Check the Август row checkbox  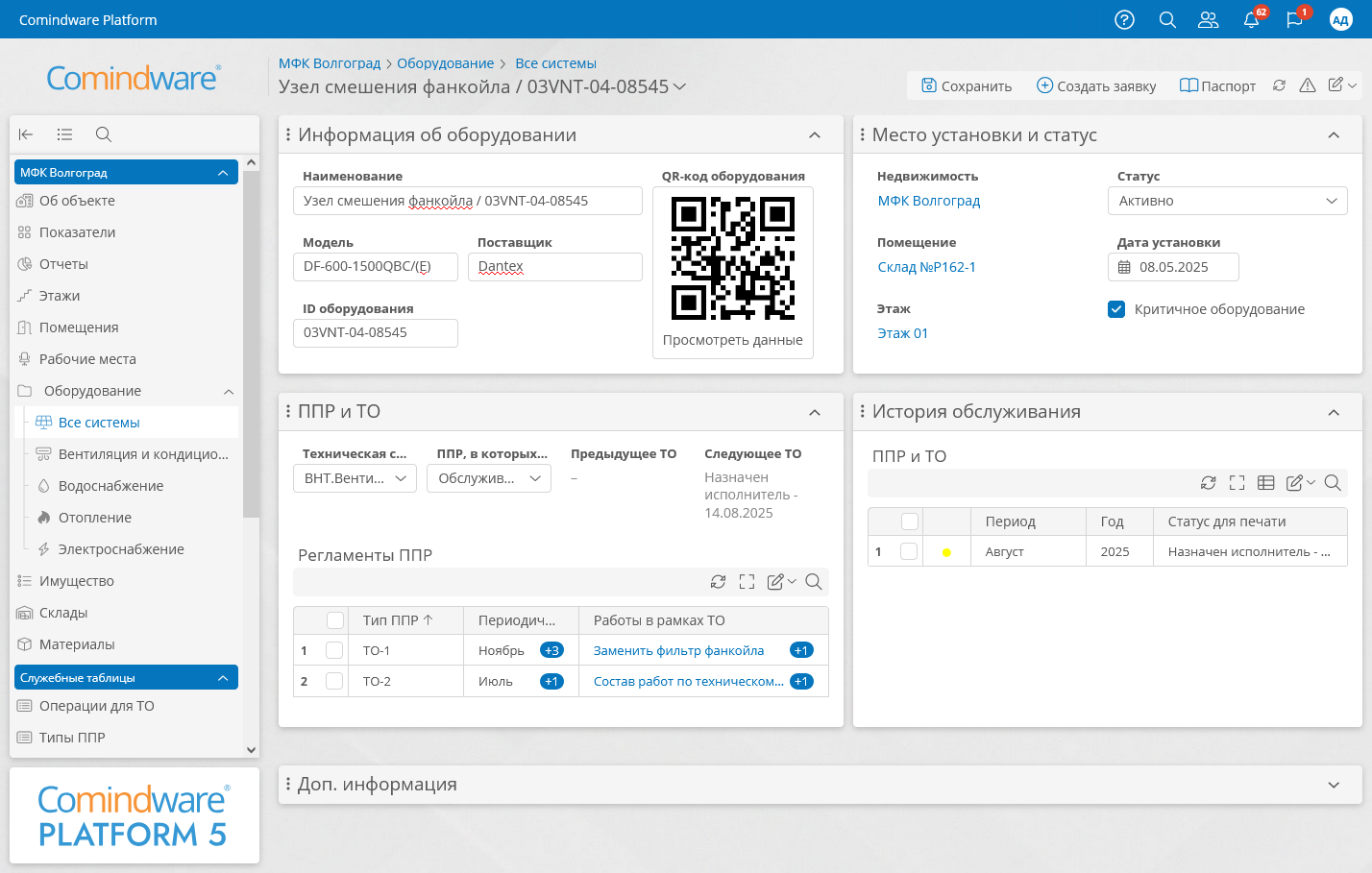click(909, 552)
